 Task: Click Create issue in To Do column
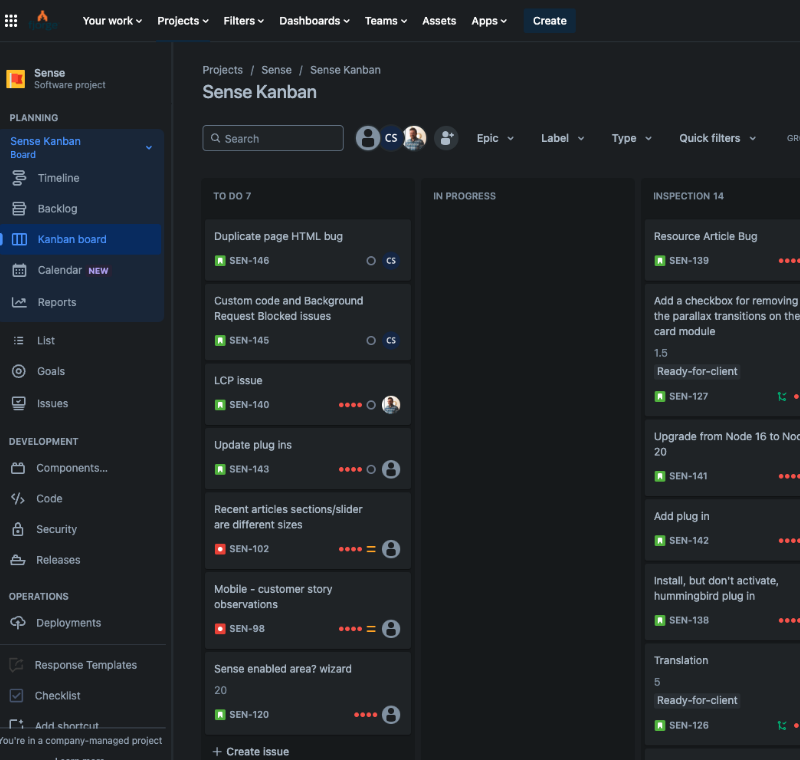click(251, 751)
